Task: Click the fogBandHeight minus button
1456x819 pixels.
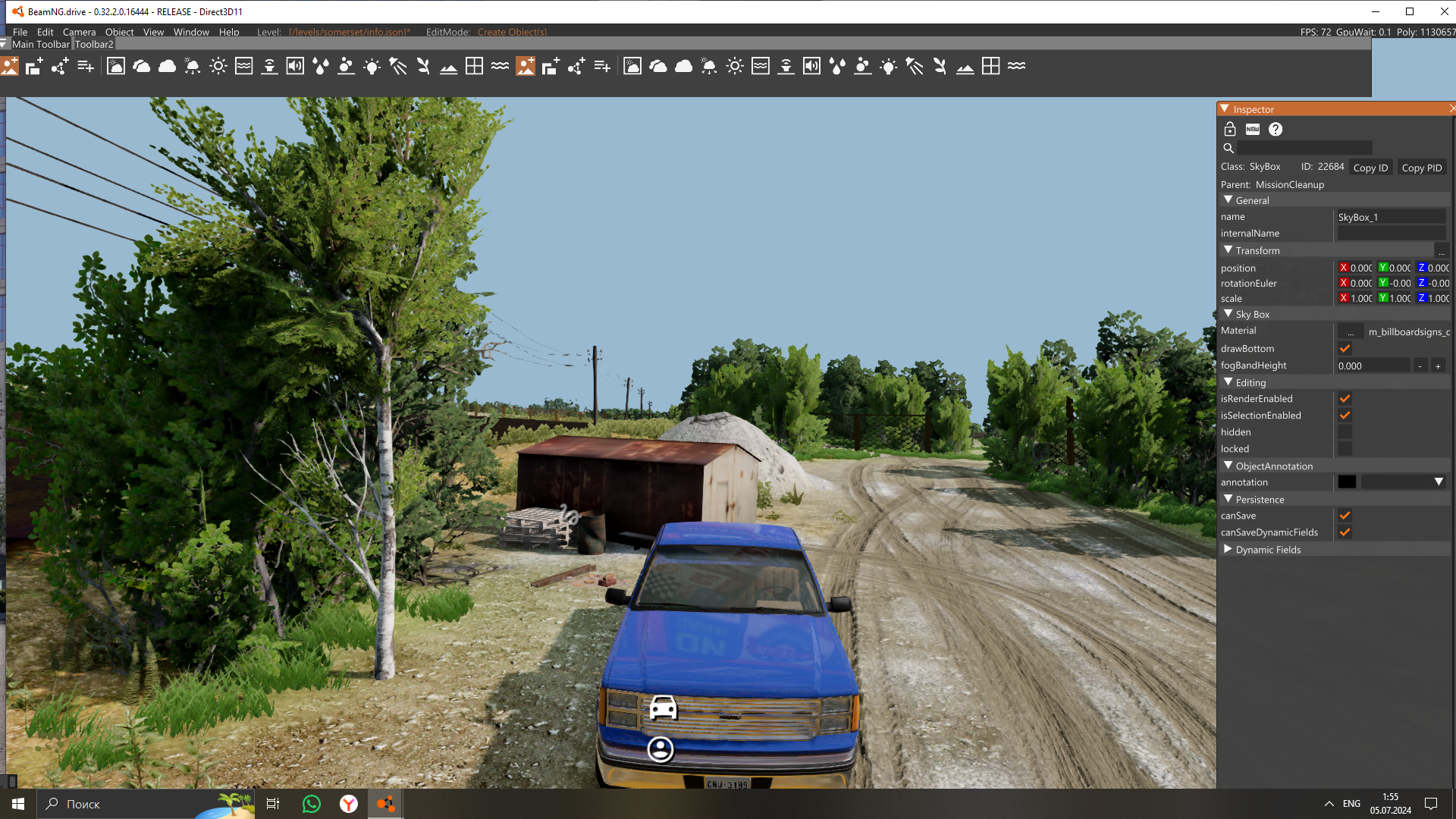Action: coord(1420,366)
